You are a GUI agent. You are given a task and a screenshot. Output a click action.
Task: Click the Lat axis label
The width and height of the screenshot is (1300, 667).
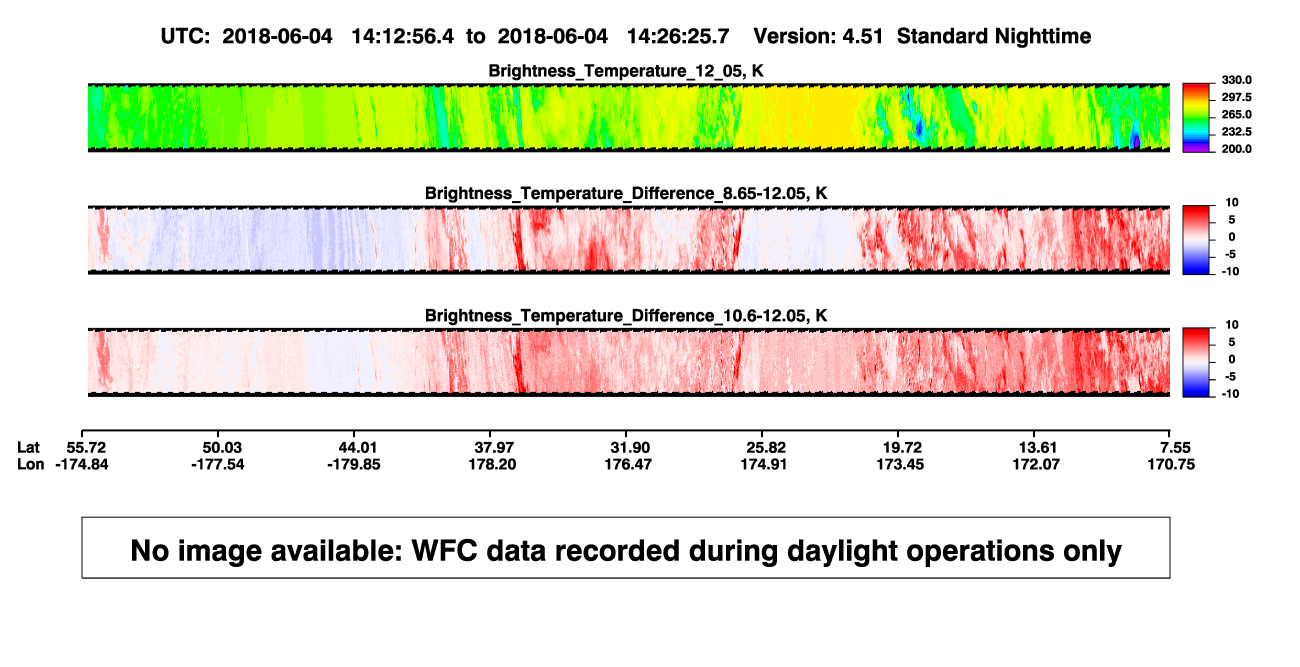coord(30,447)
